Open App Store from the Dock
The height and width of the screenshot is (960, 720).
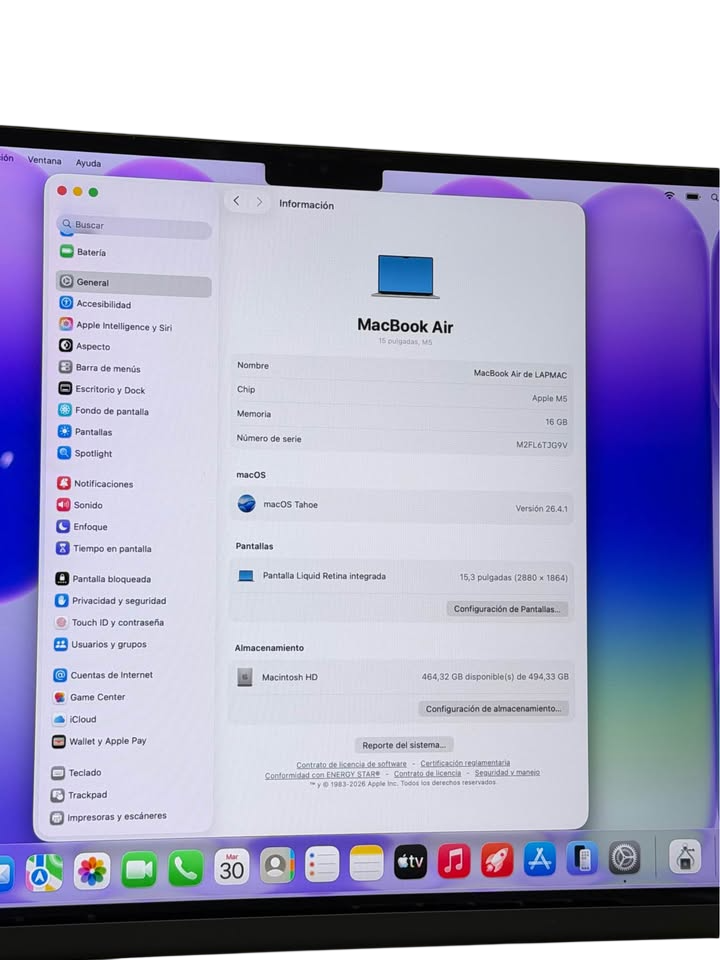point(539,858)
